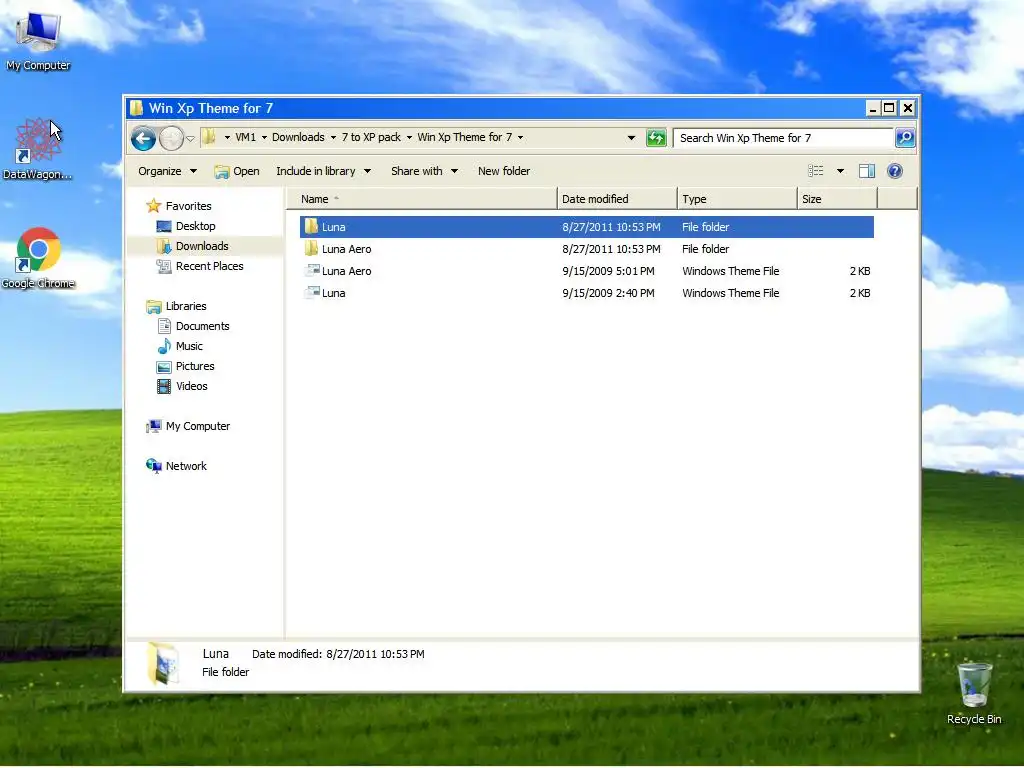Open Include in library menu

(323, 171)
